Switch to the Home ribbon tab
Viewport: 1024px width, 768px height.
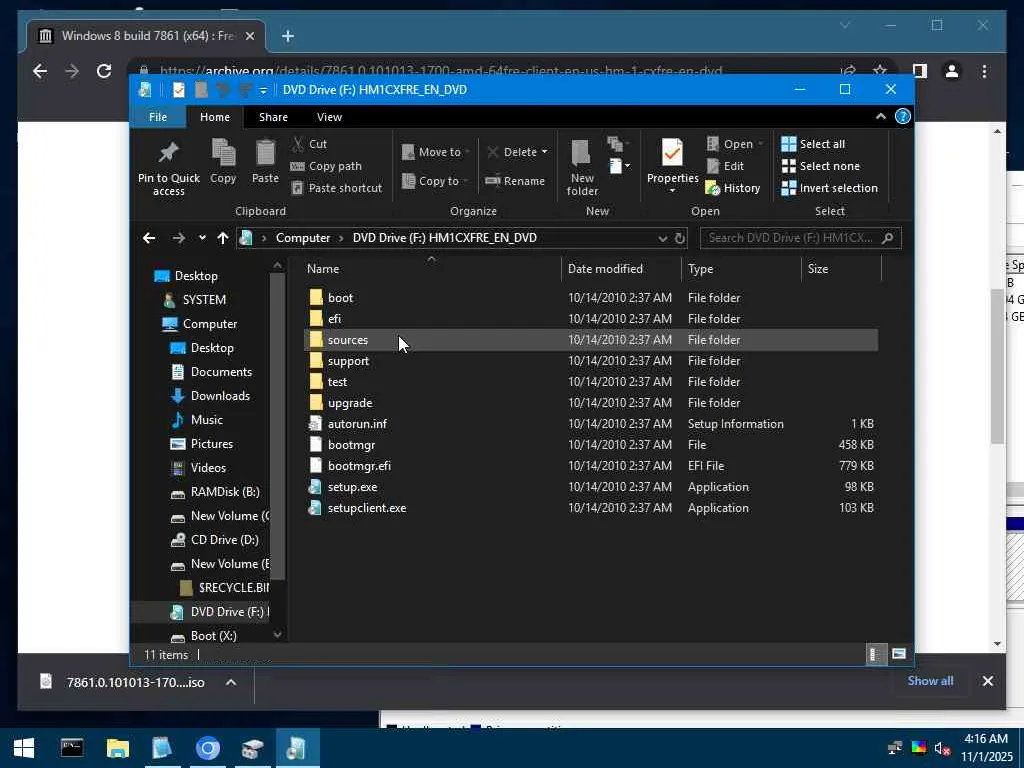(215, 117)
